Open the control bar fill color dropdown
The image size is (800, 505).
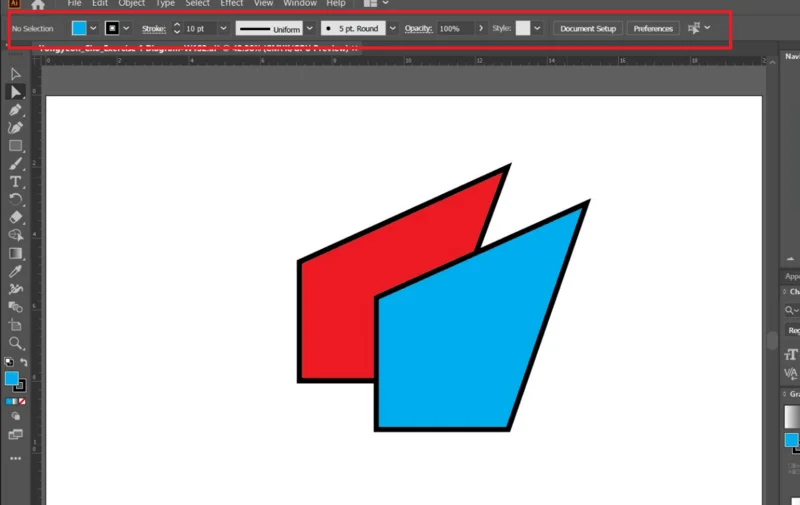[93, 29]
